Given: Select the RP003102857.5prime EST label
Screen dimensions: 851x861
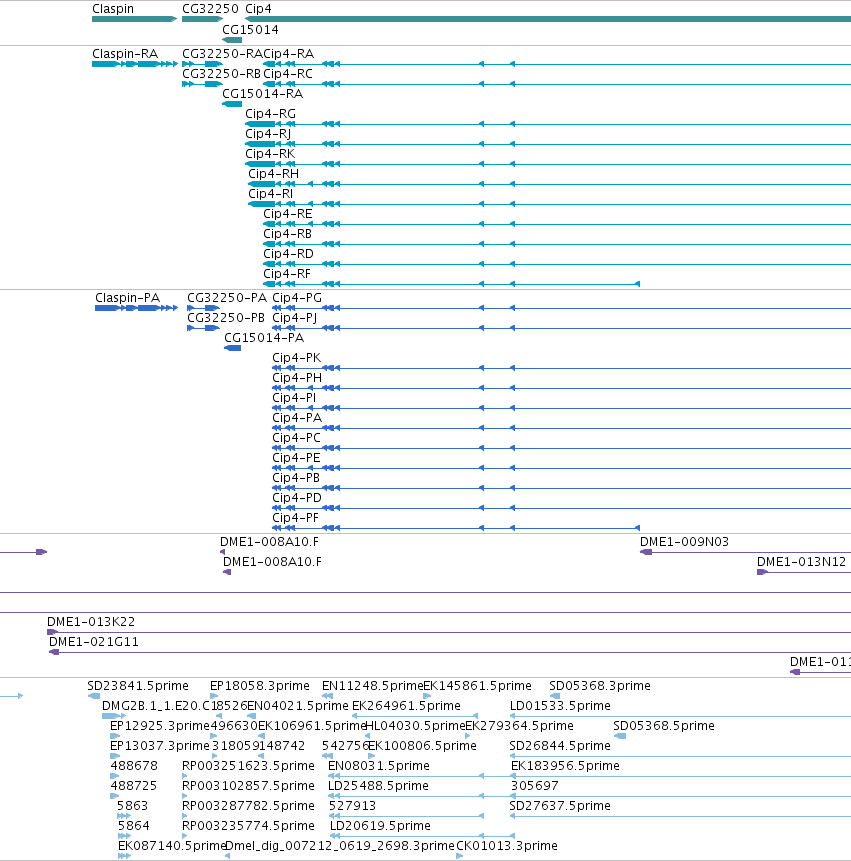Looking at the screenshot, I should [249, 786].
